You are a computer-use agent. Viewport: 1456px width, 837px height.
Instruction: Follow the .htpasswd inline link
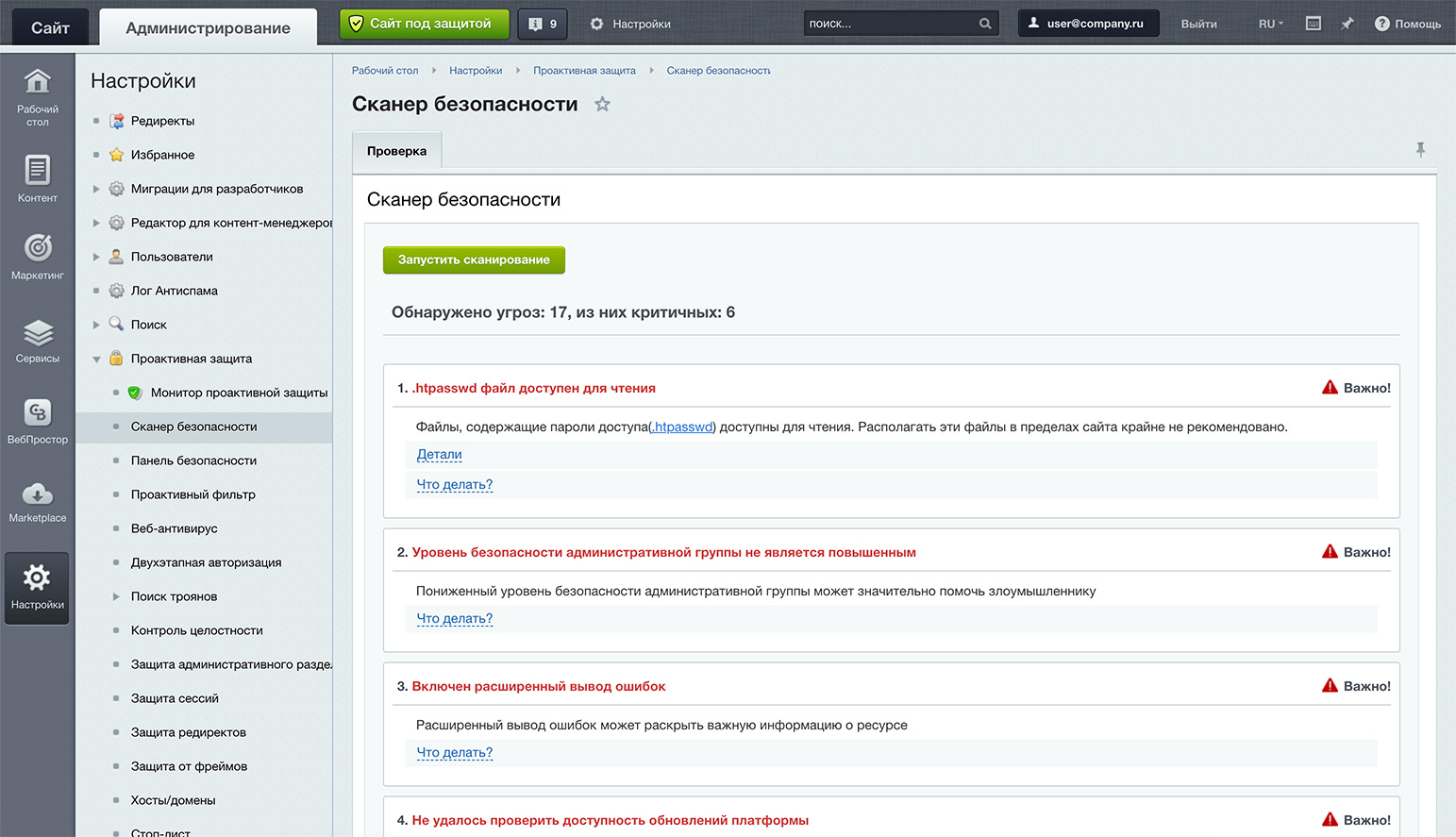[x=682, y=427]
